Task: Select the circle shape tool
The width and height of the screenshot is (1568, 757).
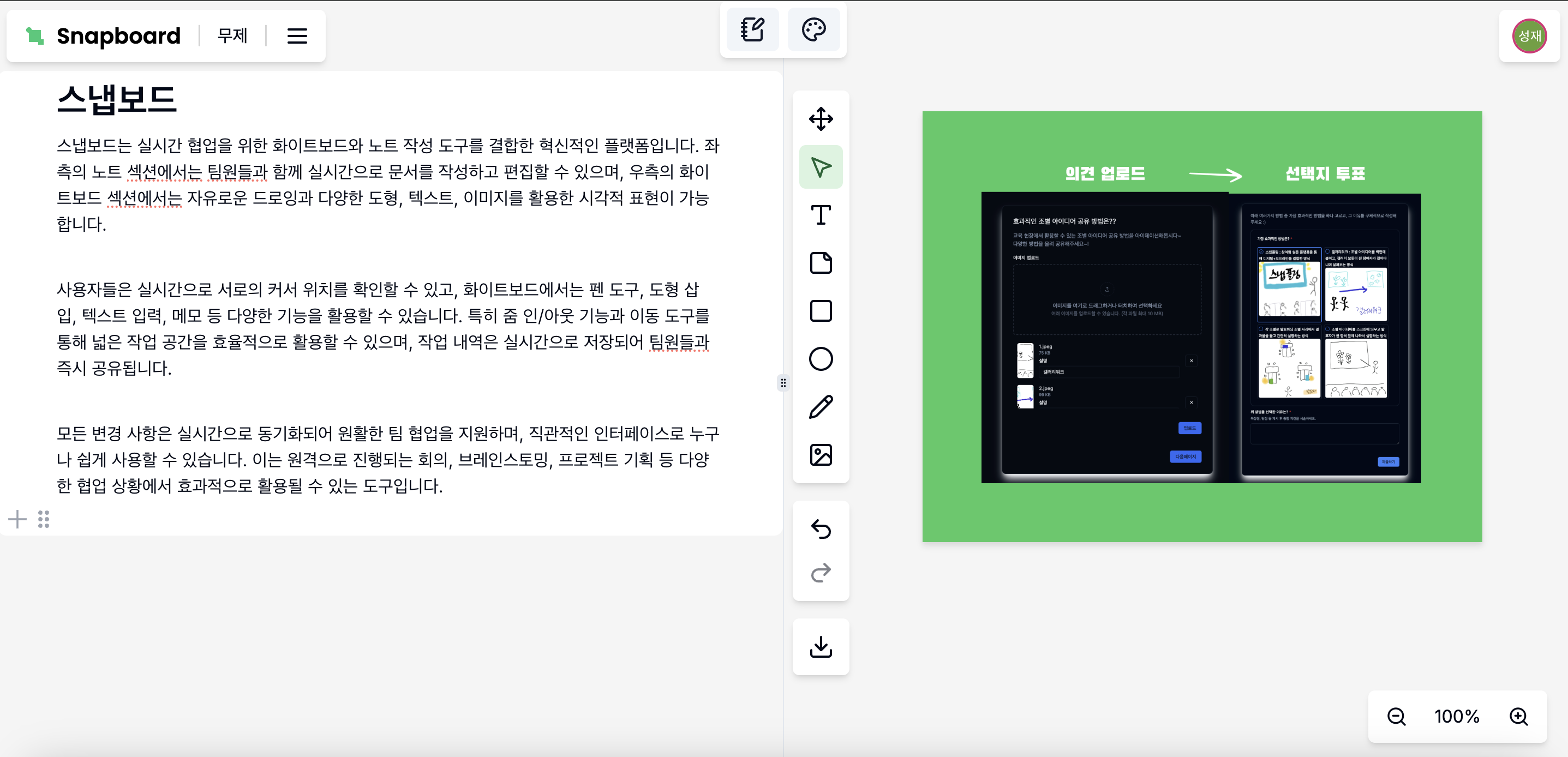Action: pos(821,359)
